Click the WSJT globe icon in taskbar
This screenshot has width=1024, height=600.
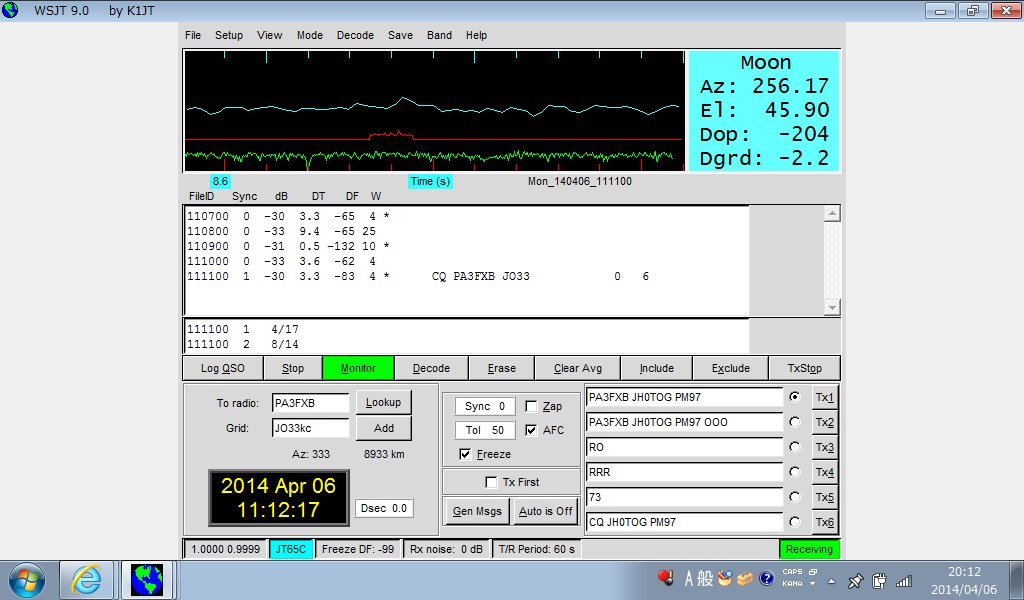tap(147, 580)
